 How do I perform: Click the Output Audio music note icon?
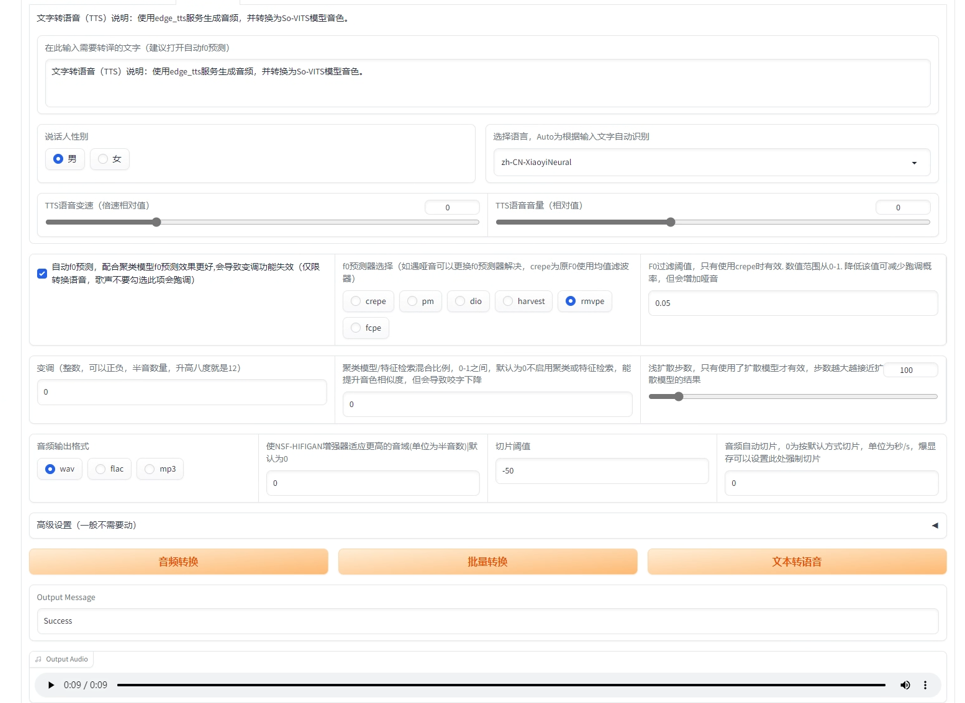[38, 659]
